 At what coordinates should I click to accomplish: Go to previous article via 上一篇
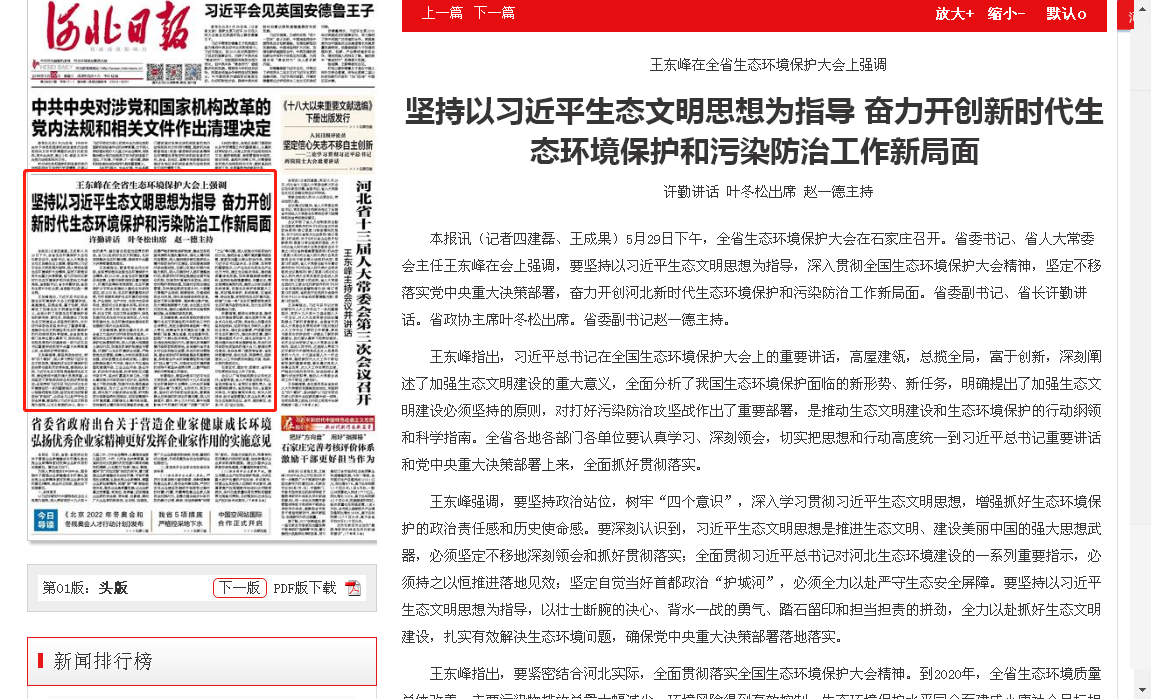click(x=442, y=13)
